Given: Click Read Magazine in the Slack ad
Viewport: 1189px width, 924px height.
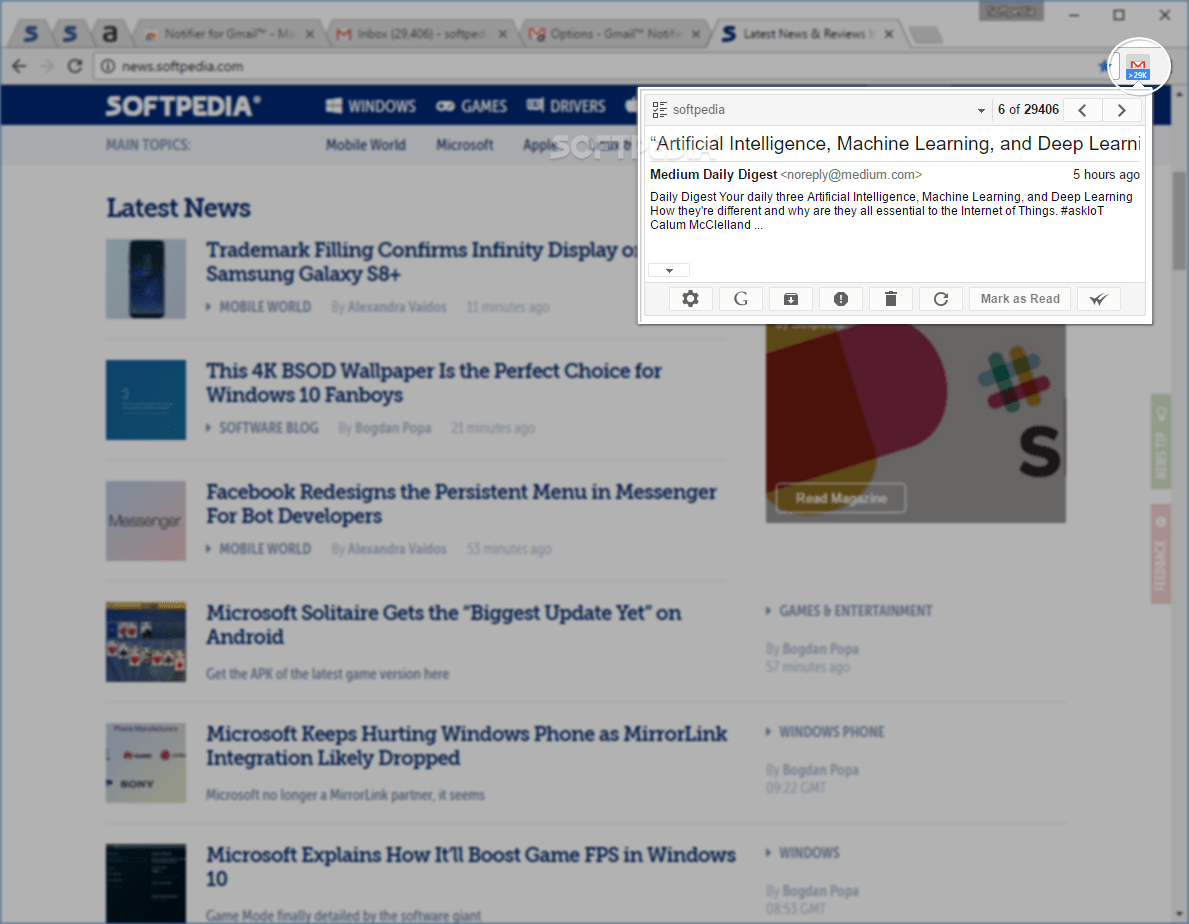Looking at the screenshot, I should point(840,497).
